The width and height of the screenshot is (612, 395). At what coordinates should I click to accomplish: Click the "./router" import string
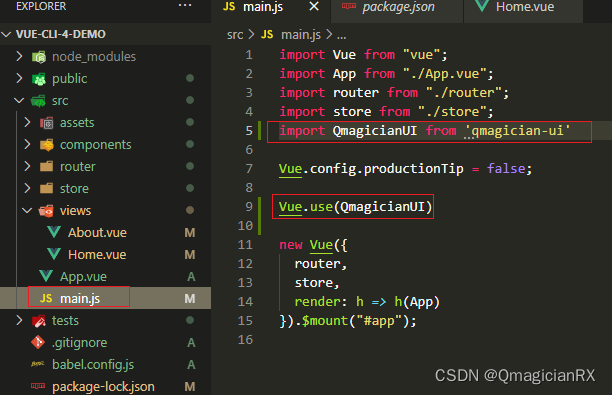coord(463,93)
